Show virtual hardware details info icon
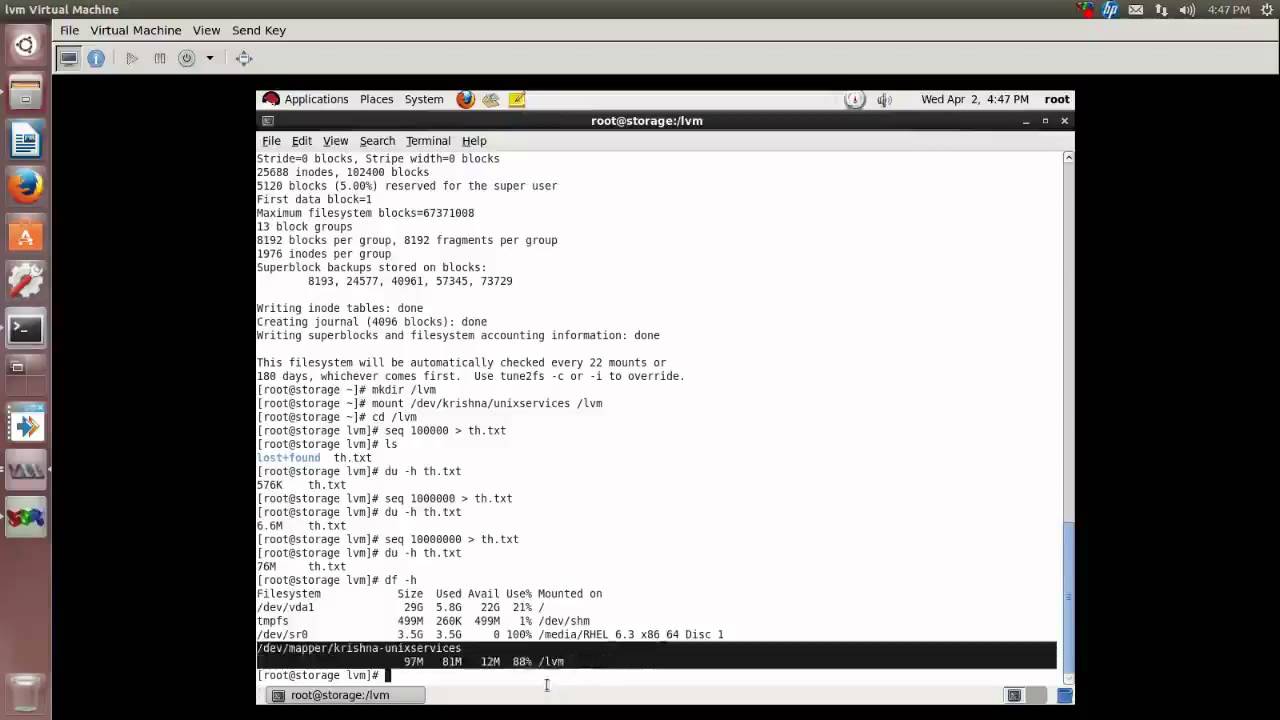The width and height of the screenshot is (1280, 720). point(96,58)
